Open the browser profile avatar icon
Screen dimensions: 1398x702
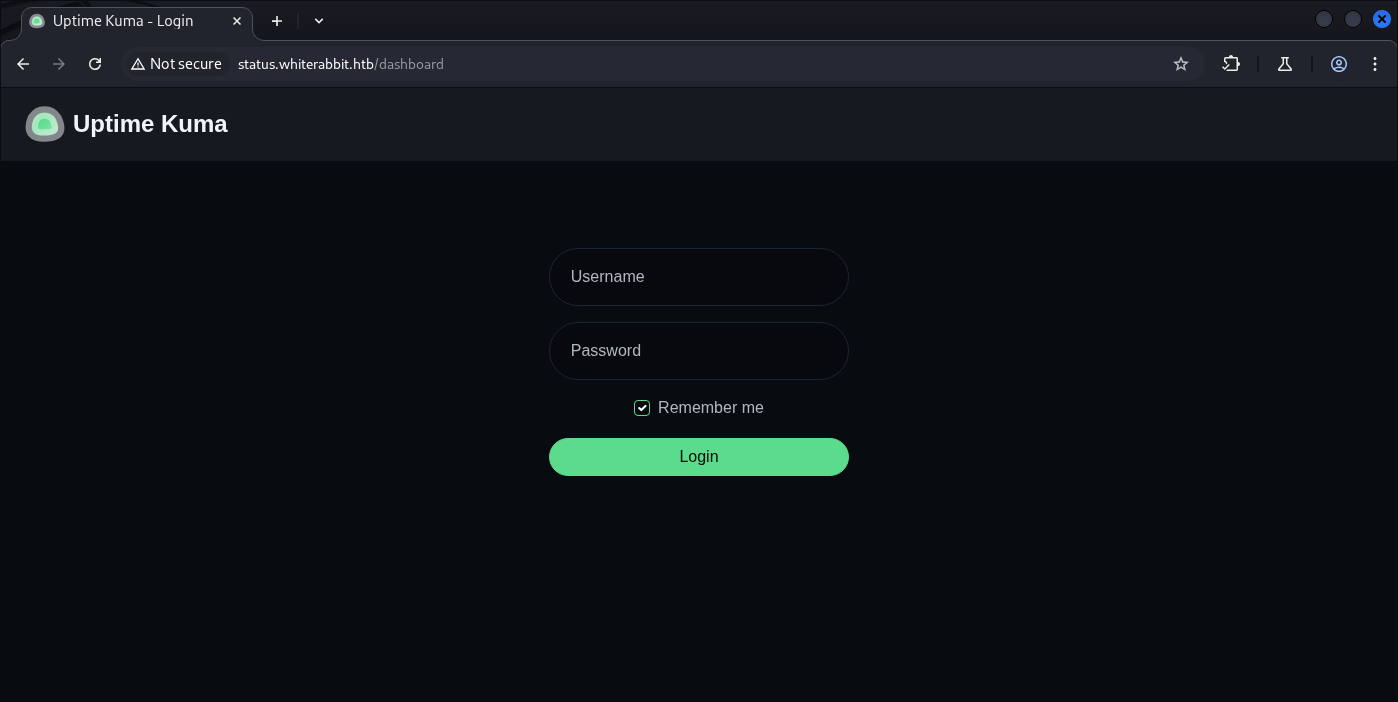[1339, 64]
